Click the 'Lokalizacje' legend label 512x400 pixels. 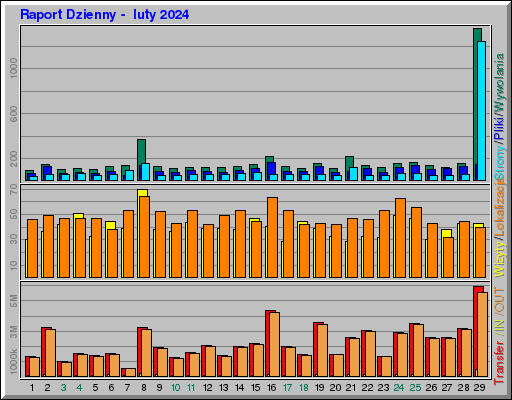click(x=500, y=207)
